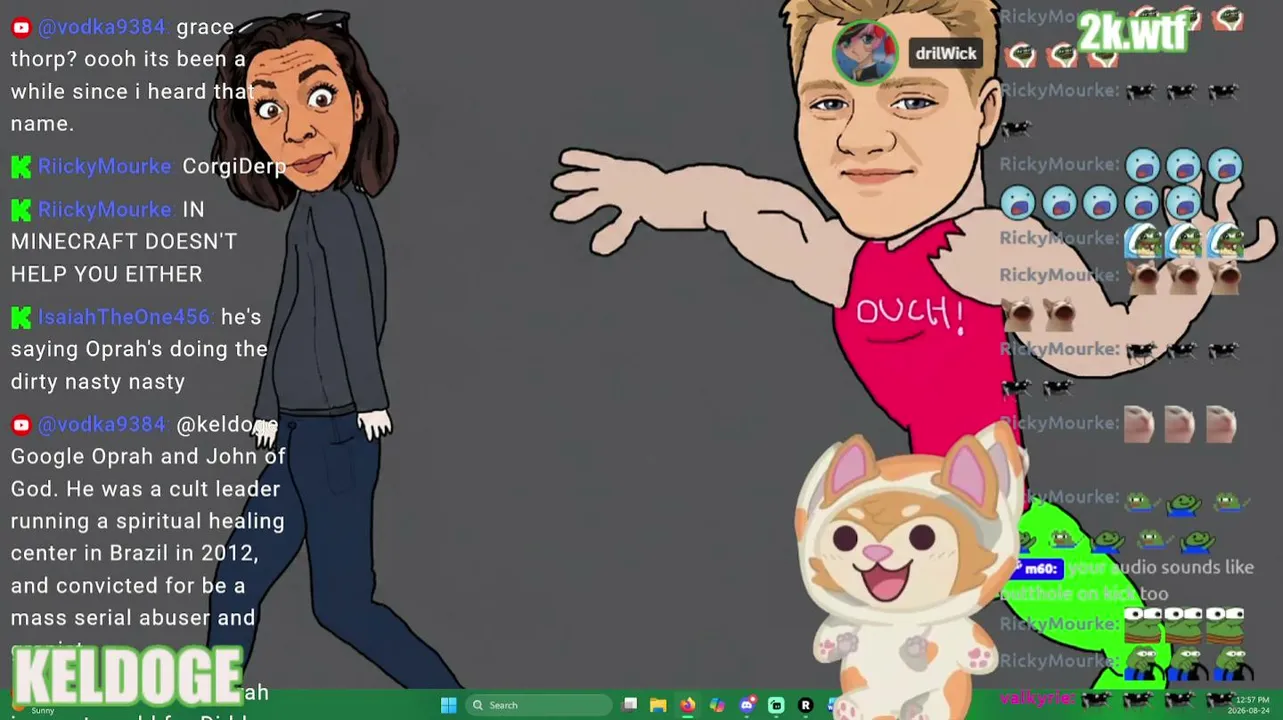1283x720 pixels.
Task: Click RickyMourke name beside blue crying emotes
Action: 1058,165
